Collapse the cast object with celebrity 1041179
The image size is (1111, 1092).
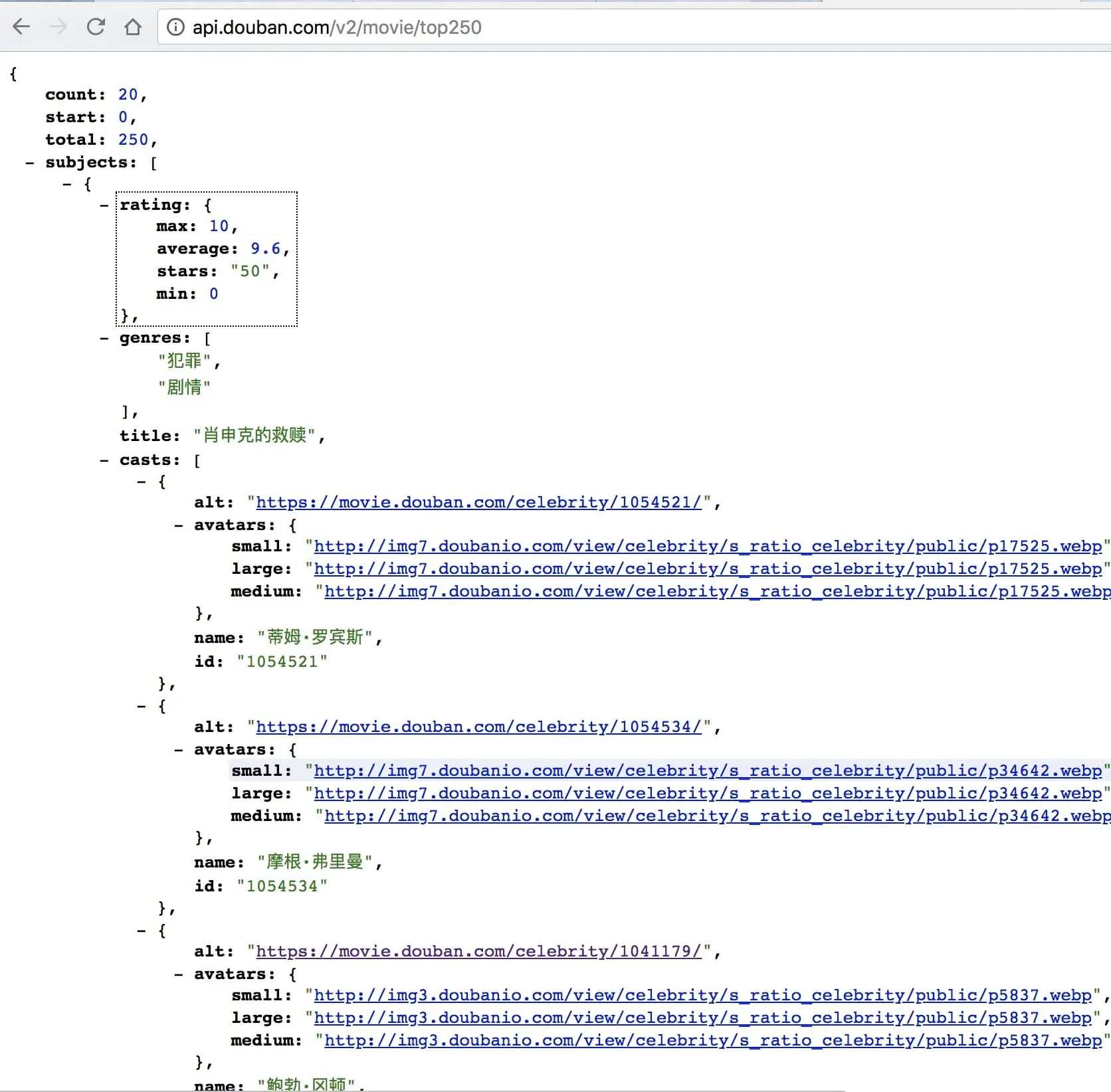point(141,931)
